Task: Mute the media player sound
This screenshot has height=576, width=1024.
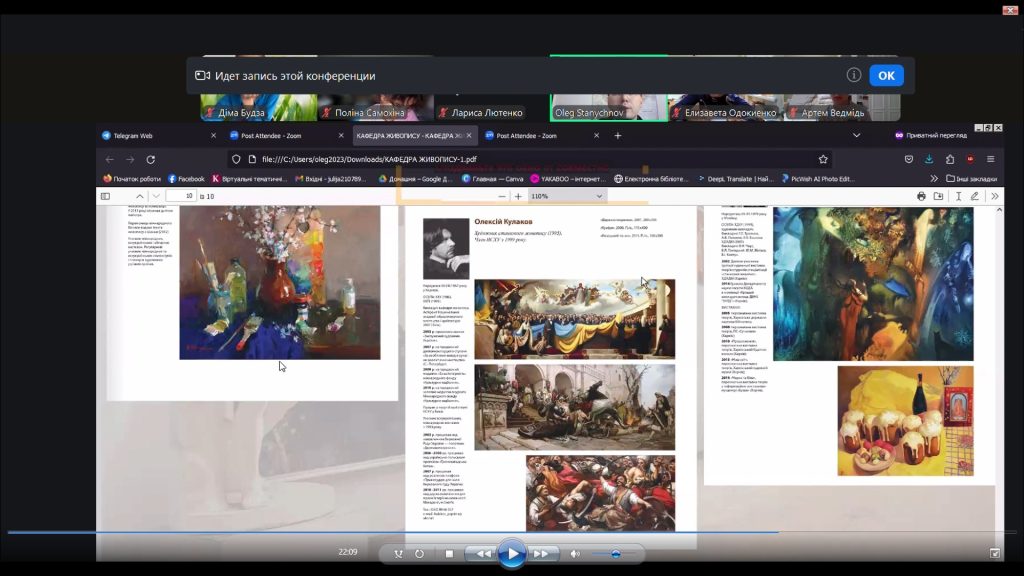Action: [x=575, y=553]
